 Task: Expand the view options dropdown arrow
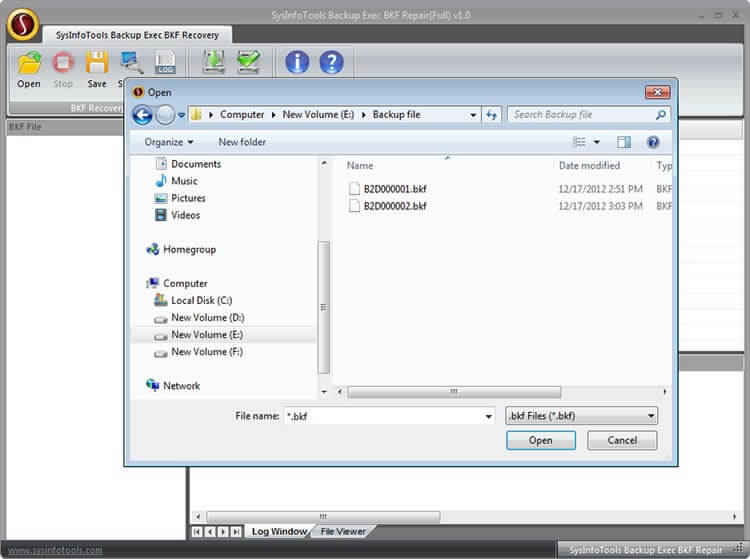point(596,142)
